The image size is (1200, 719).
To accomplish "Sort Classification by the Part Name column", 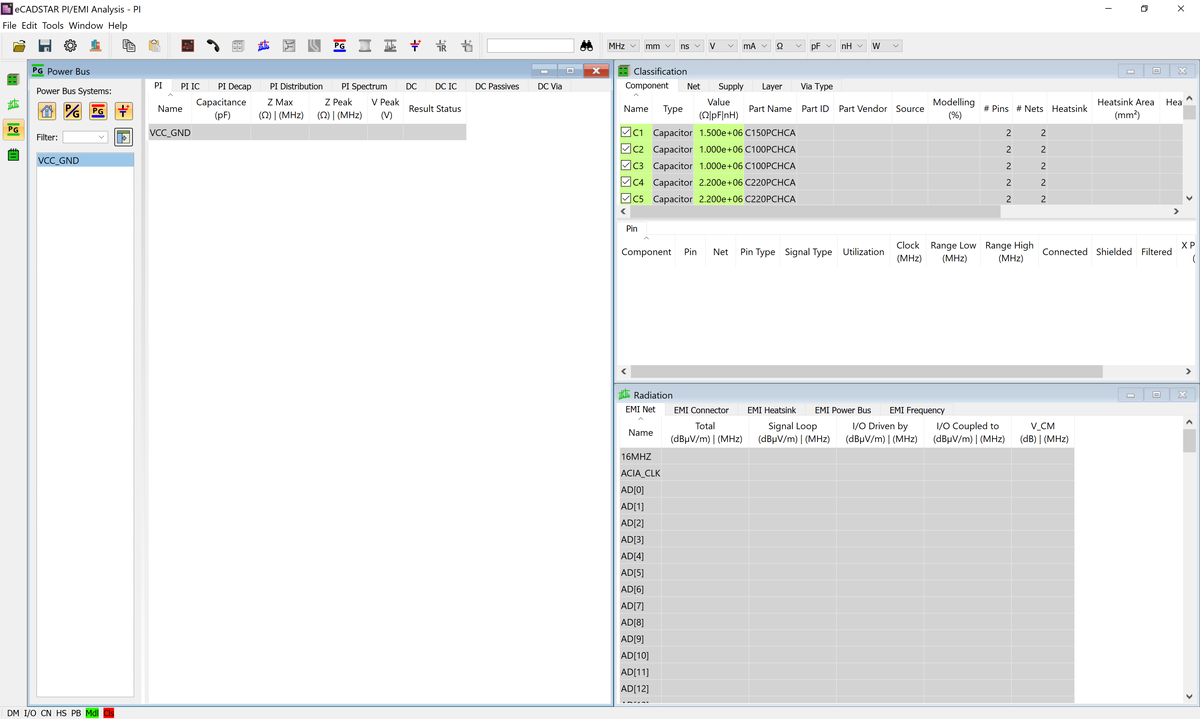I will (770, 108).
